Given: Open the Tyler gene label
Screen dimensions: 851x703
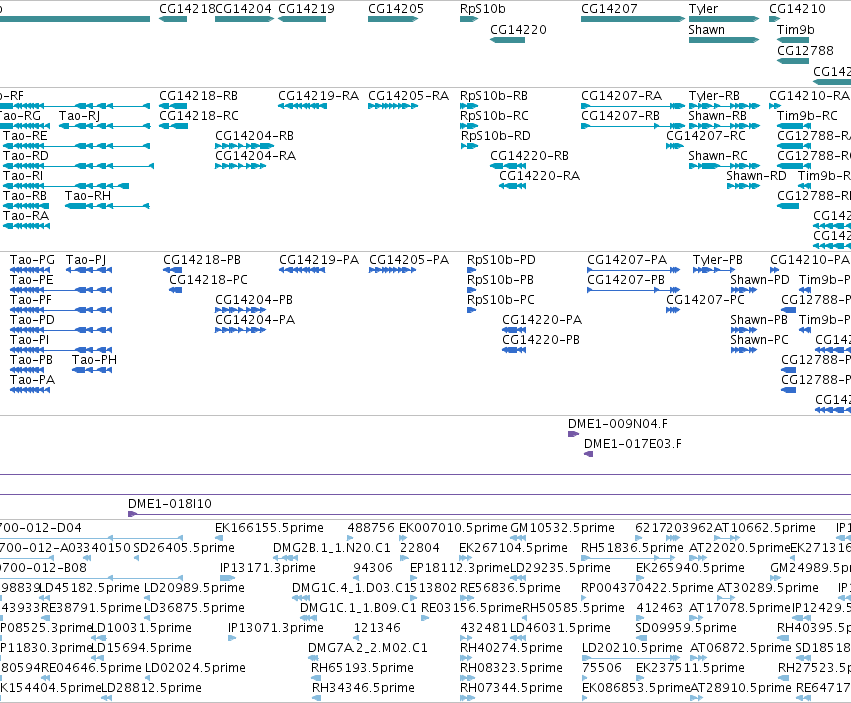Looking at the screenshot, I should pos(703,9).
